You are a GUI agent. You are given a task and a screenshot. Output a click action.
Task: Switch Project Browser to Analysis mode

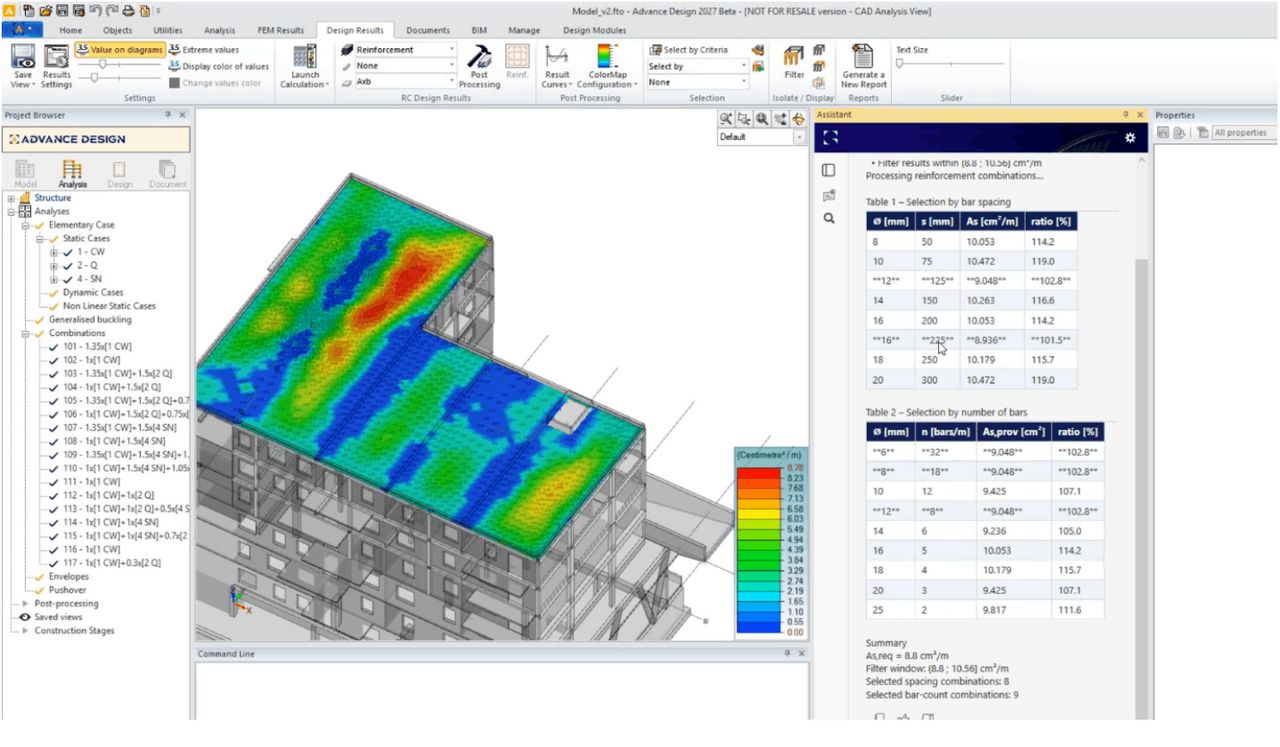pyautogui.click(x=72, y=172)
